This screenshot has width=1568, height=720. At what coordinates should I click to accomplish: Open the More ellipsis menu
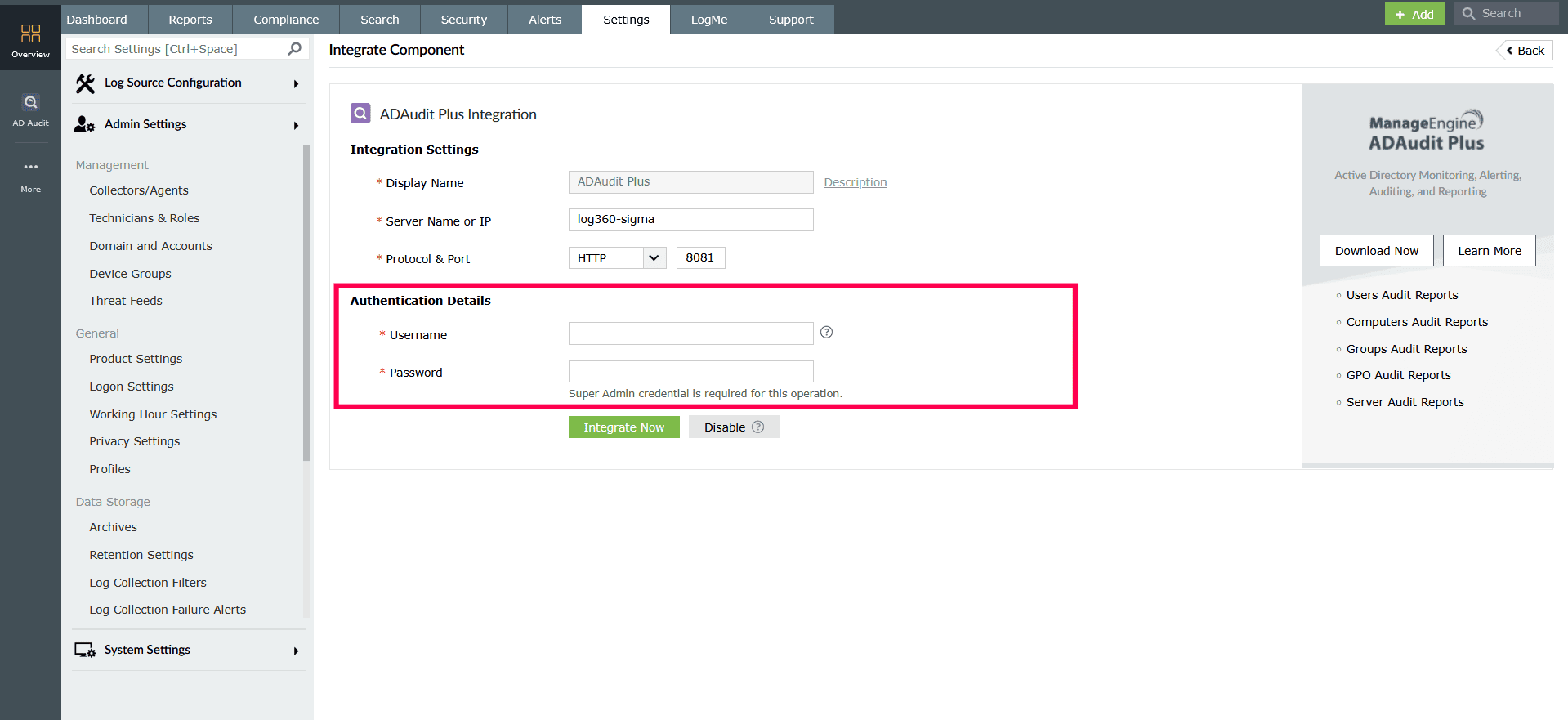tap(30, 167)
